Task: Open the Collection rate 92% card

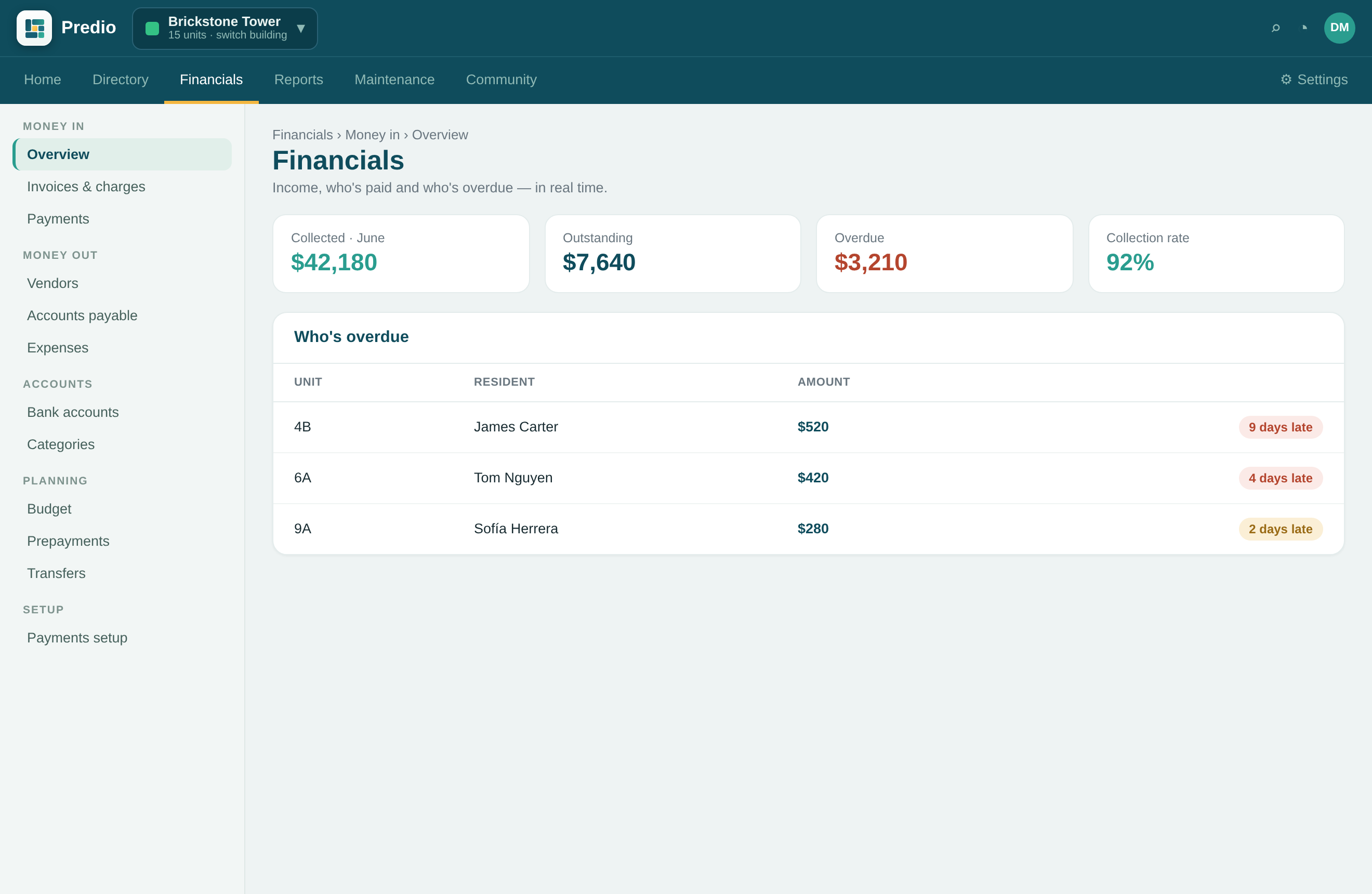Action: [x=1217, y=254]
